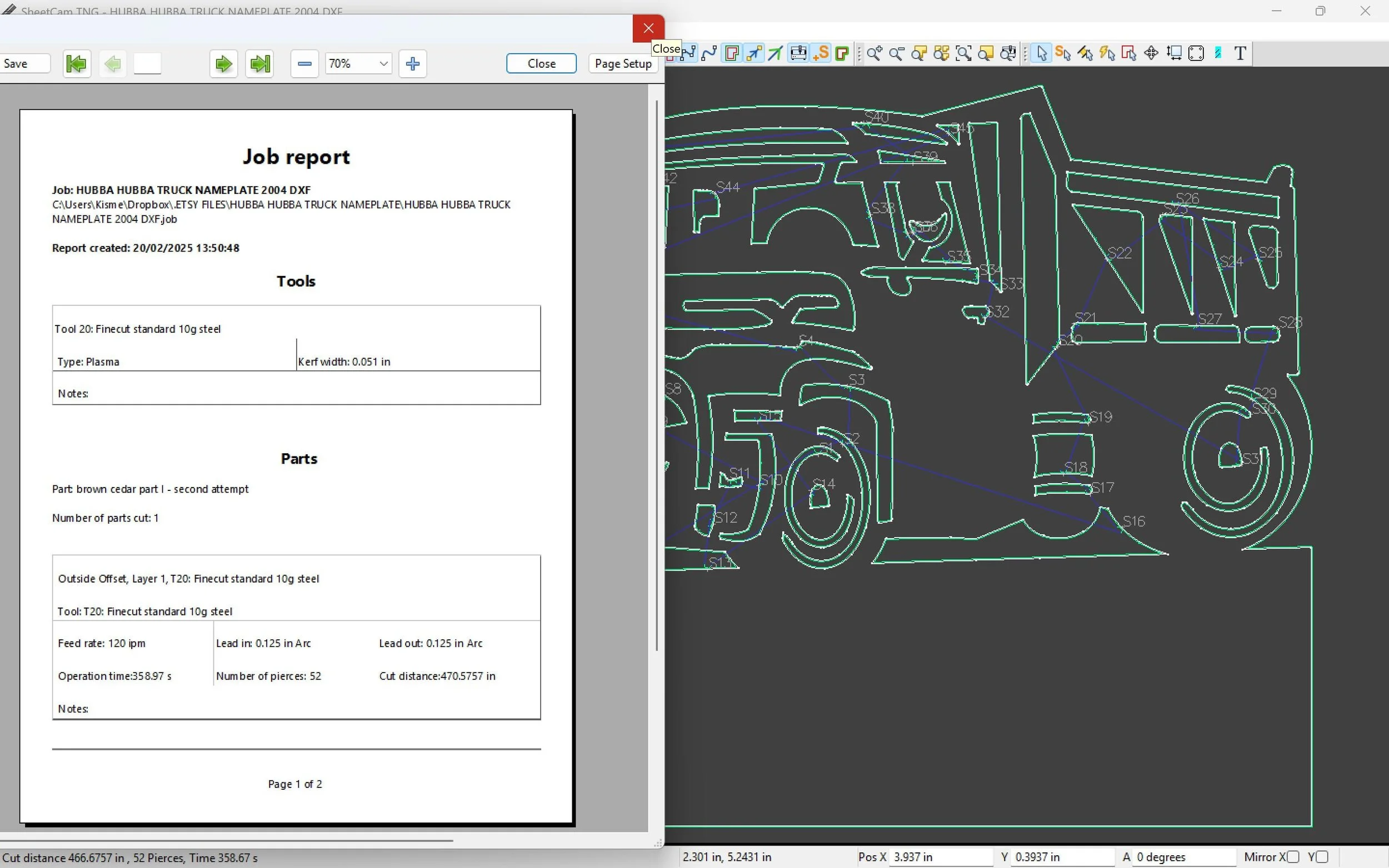Select the Move part tool
The height and width of the screenshot is (868, 1389).
coord(1151,53)
